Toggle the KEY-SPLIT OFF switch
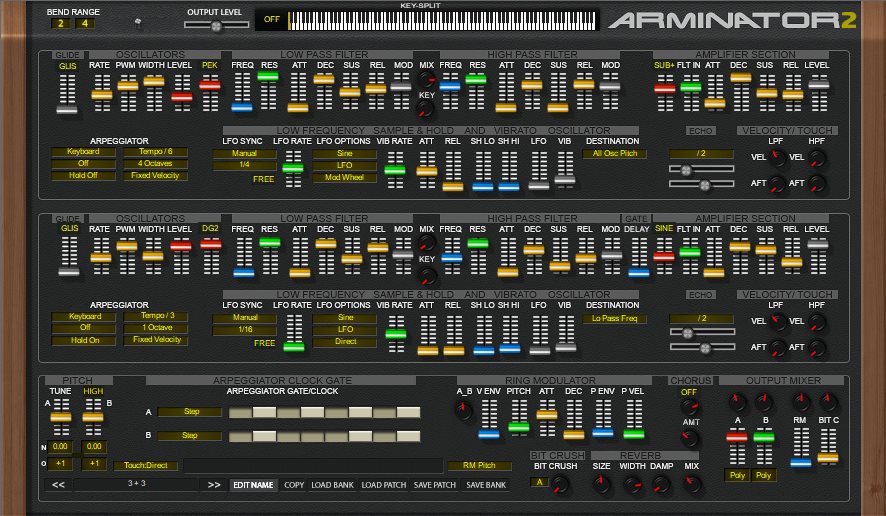The height and width of the screenshot is (516, 886). click(x=270, y=19)
